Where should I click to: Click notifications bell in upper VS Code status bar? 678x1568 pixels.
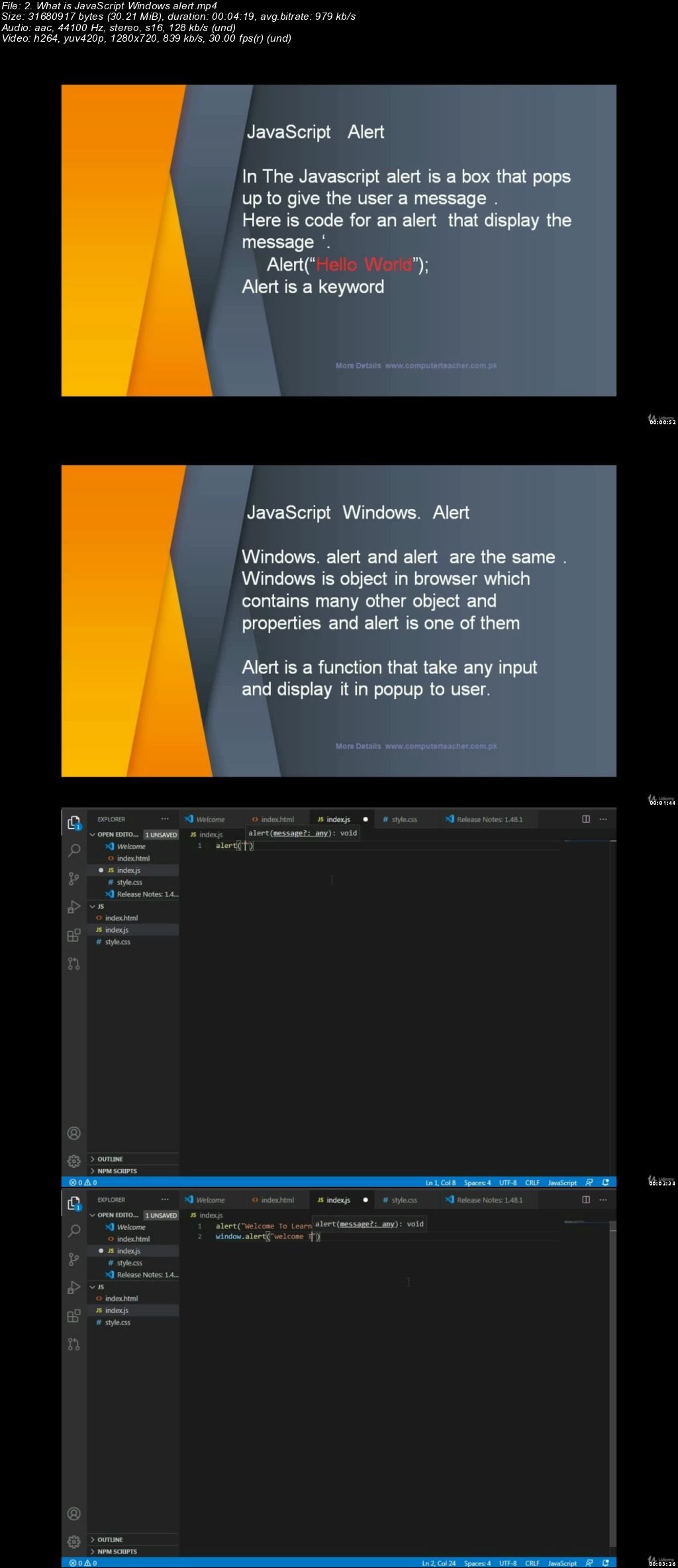tap(606, 1182)
